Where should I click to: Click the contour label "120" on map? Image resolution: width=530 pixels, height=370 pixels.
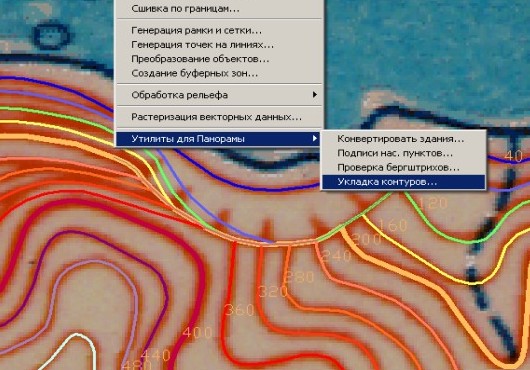pos(433,203)
